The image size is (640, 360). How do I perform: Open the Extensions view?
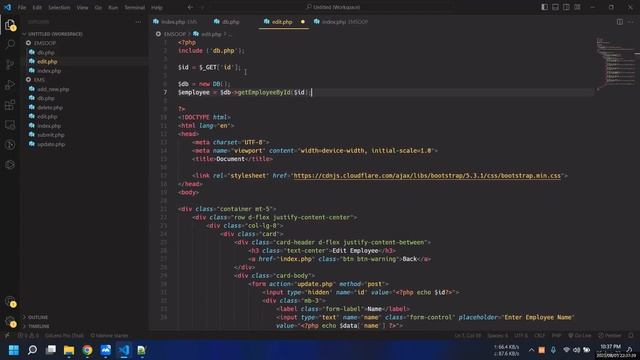[x=10, y=105]
